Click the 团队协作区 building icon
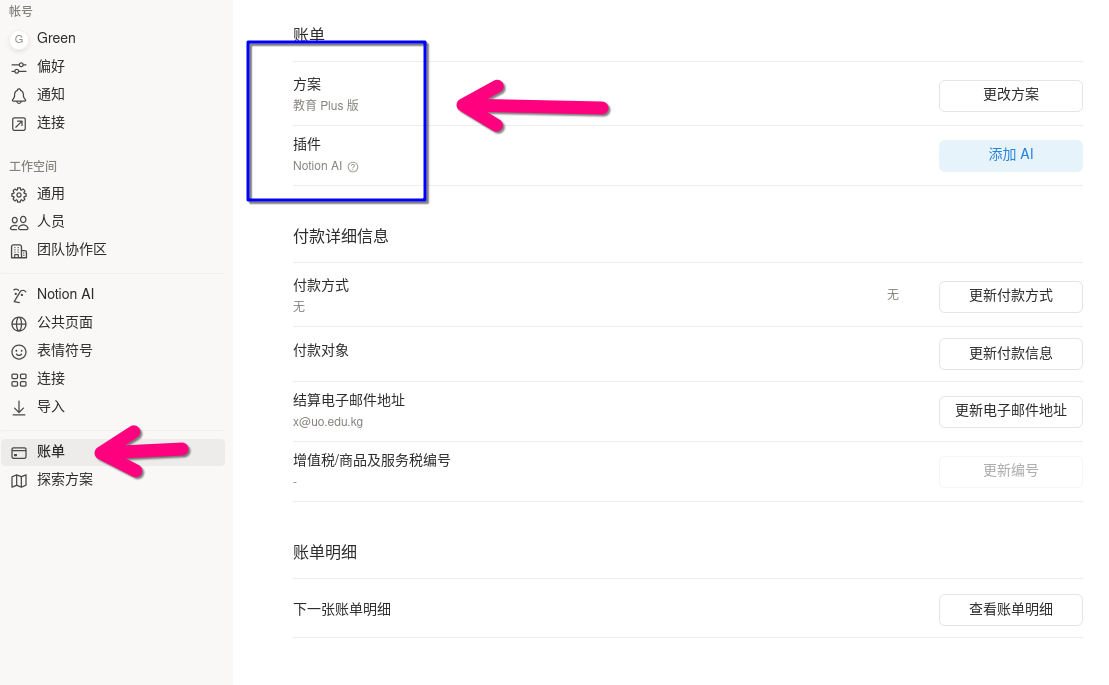1109x685 pixels. point(19,250)
